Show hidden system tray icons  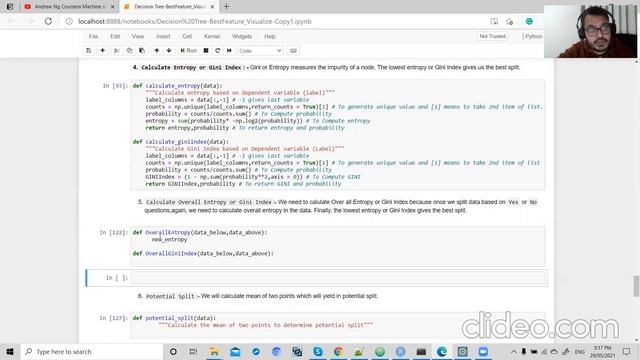pyautogui.click(x=513, y=351)
